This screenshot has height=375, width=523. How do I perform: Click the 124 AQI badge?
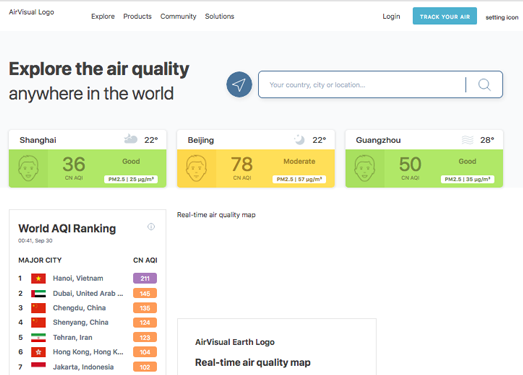click(145, 323)
